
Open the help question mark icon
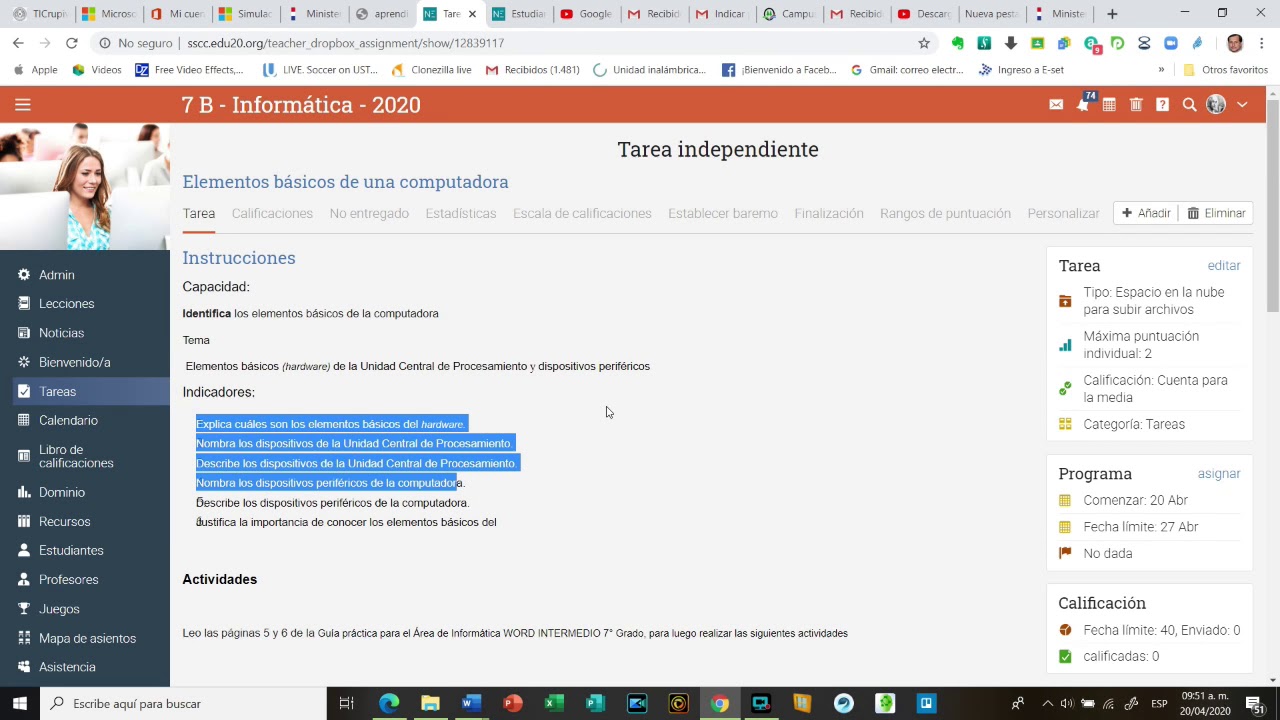point(1162,105)
